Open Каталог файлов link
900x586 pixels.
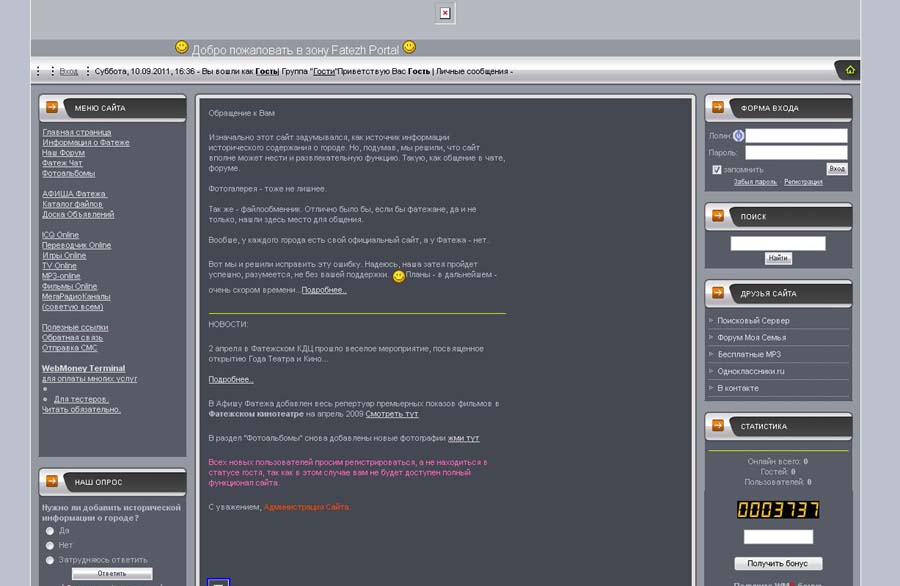click(x=72, y=204)
